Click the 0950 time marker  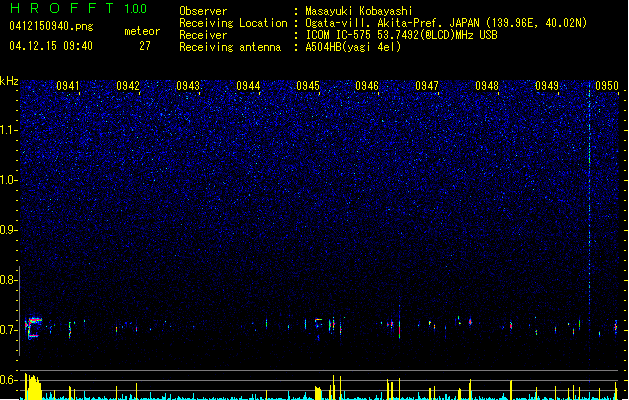pos(607,86)
